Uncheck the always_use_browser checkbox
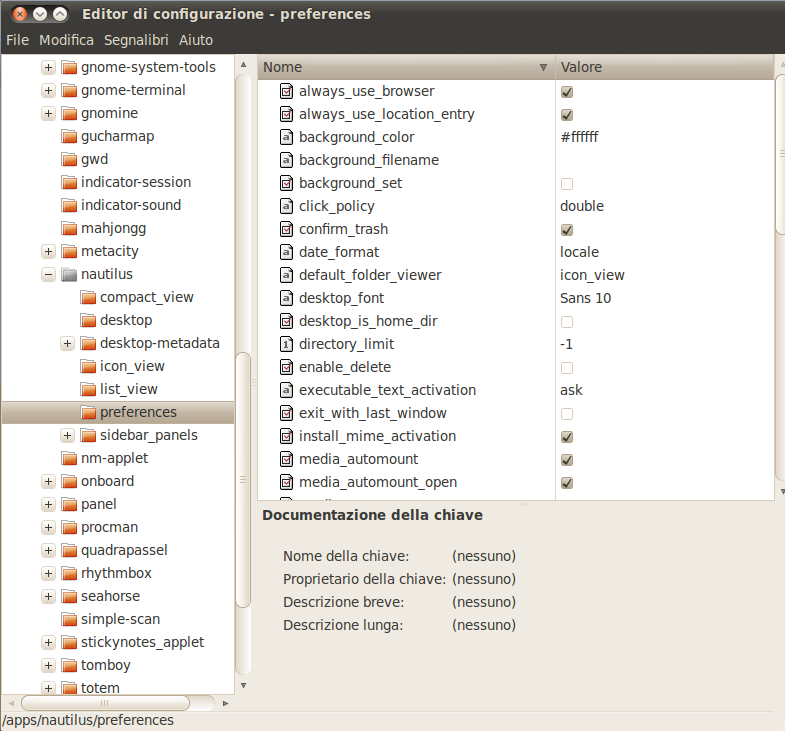 coord(567,92)
